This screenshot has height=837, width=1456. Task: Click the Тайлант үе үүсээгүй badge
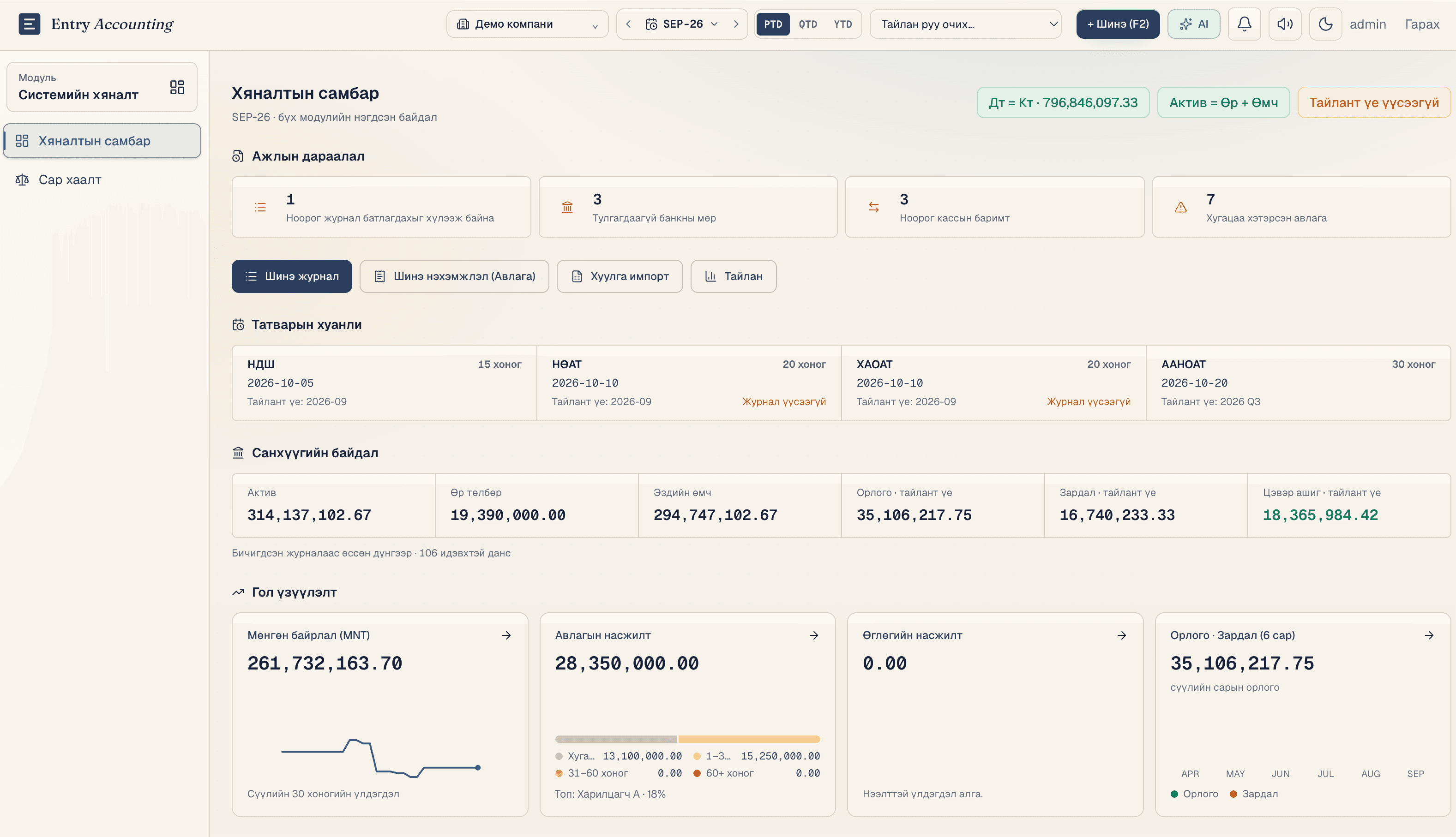1374,103
